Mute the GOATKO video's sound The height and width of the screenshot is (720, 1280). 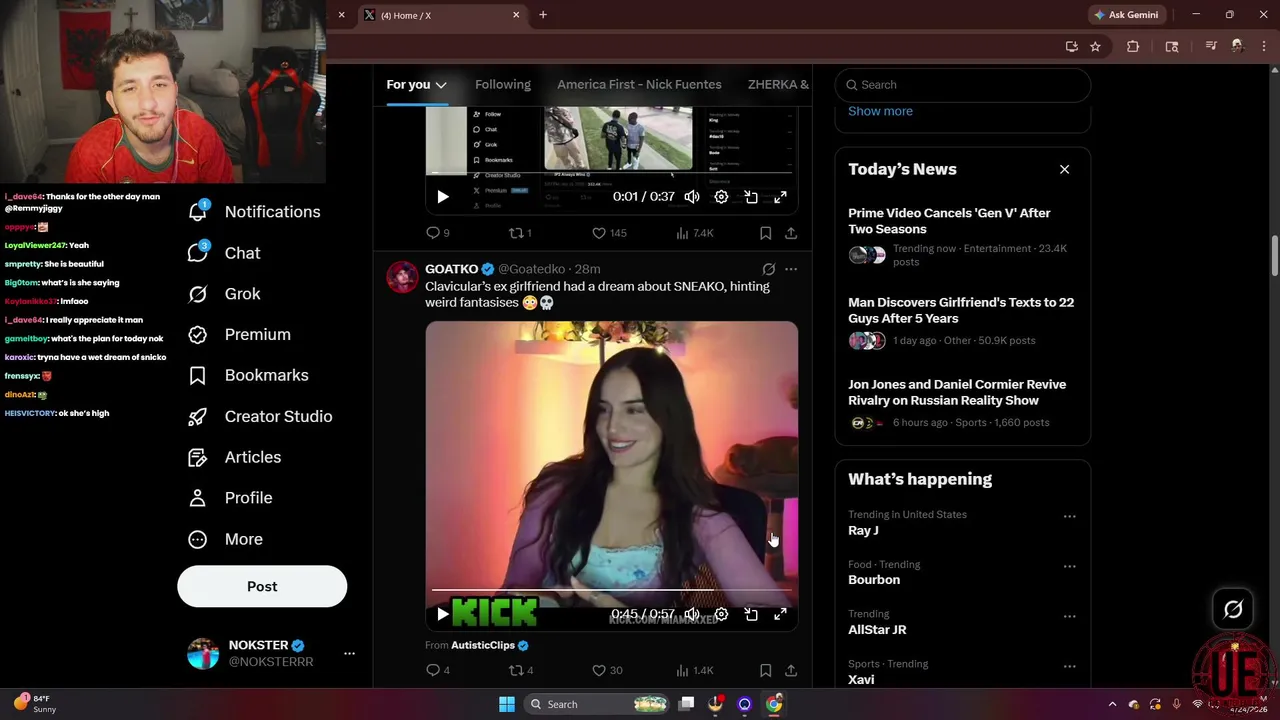coord(692,614)
